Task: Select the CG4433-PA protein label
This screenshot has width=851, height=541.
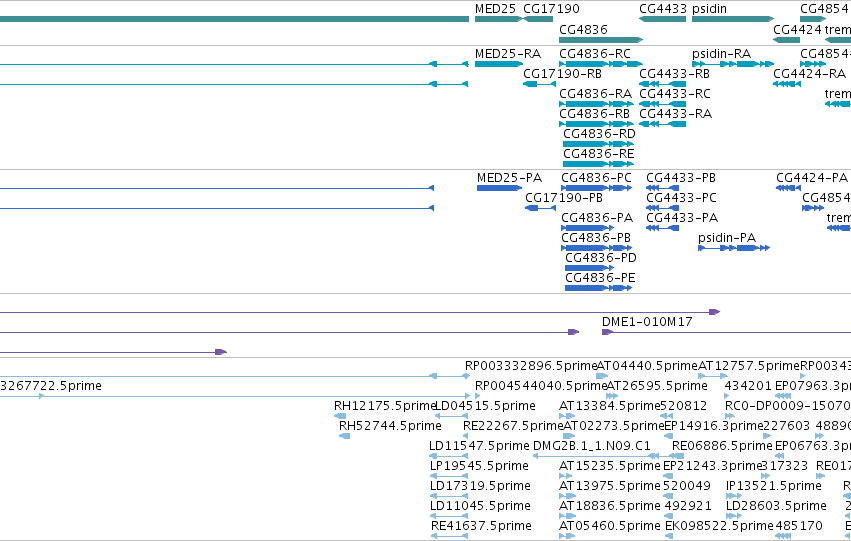Action: click(x=682, y=218)
